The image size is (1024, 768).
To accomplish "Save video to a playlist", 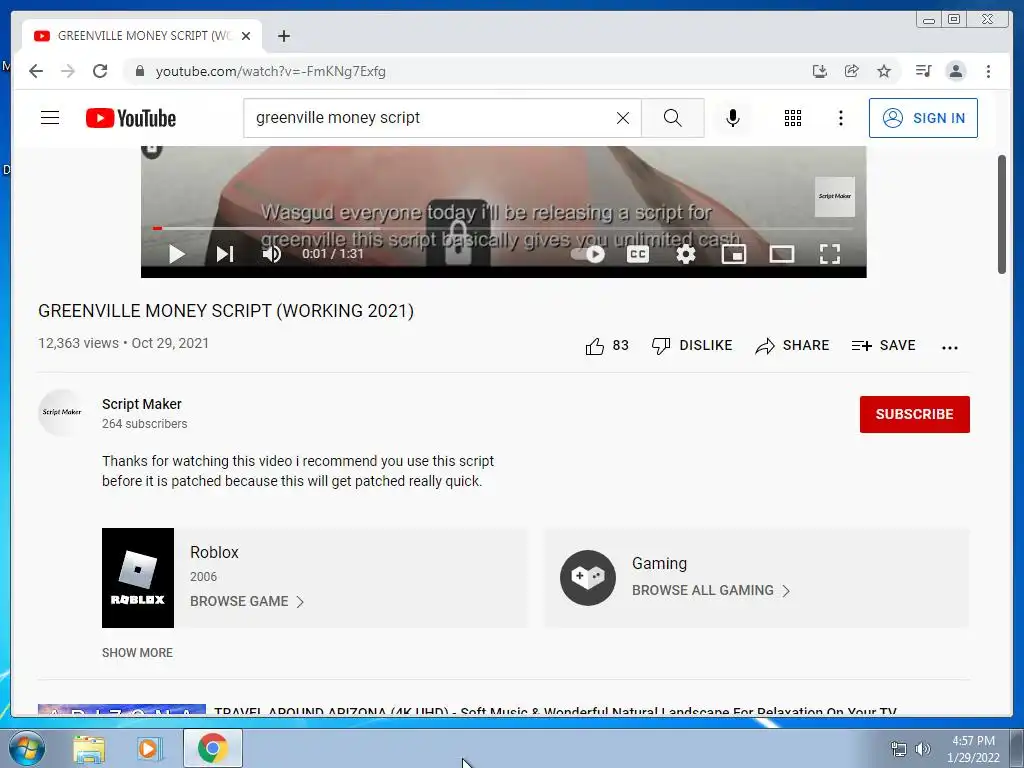I will 884,345.
